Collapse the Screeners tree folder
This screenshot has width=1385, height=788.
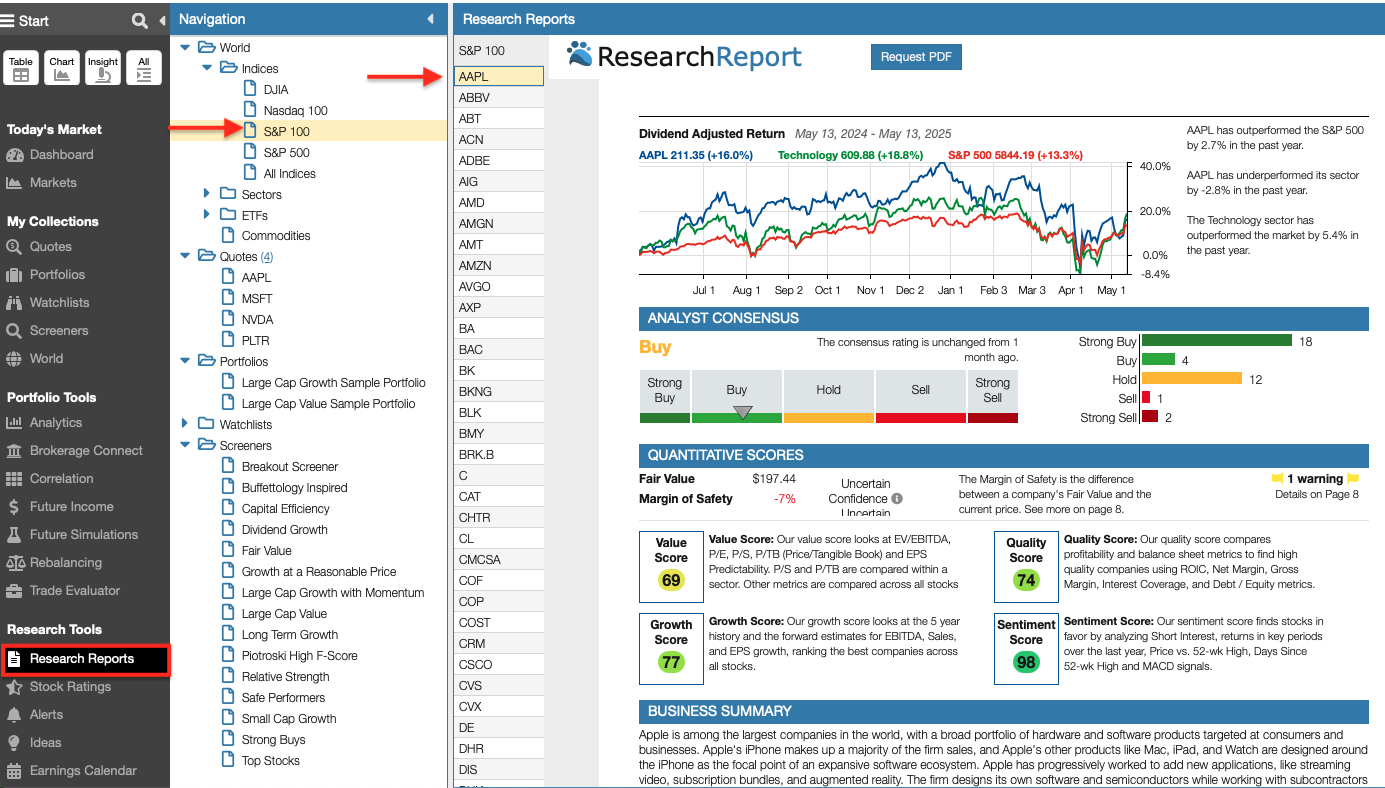[x=185, y=446]
